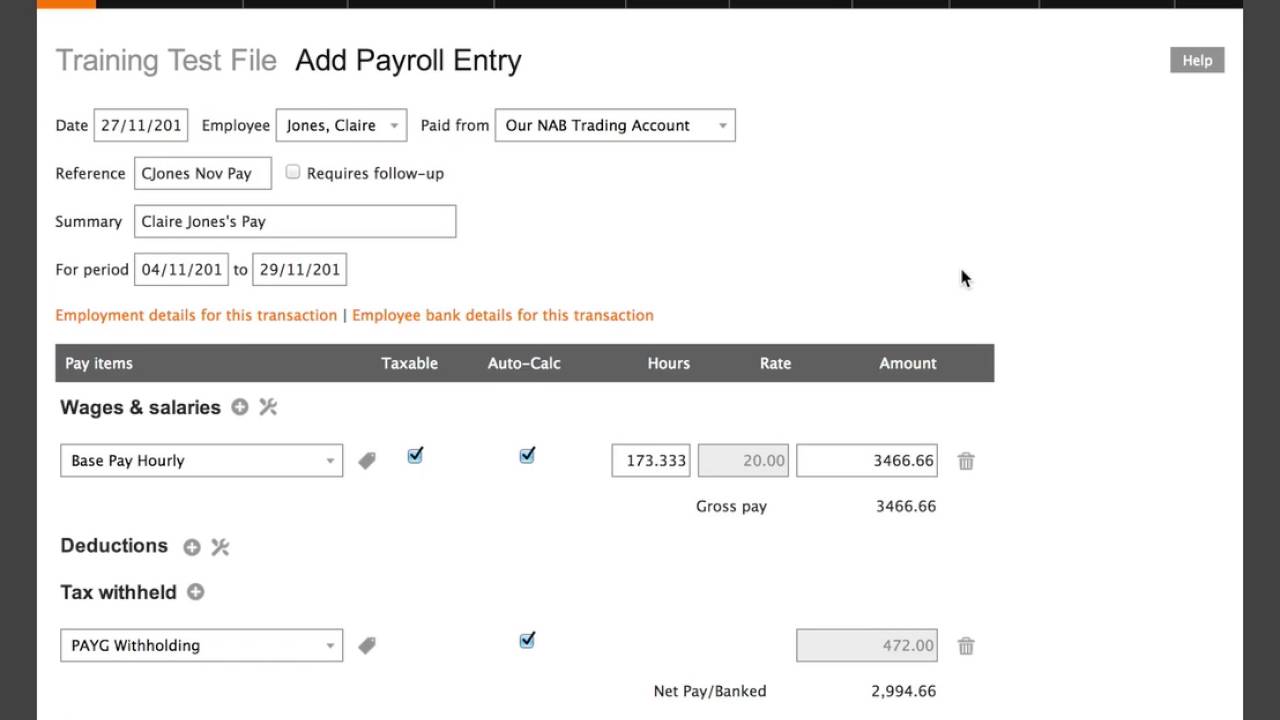Delete the Base Pay Hourly row
Image resolution: width=1280 pixels, height=720 pixels.
pyautogui.click(x=966, y=461)
